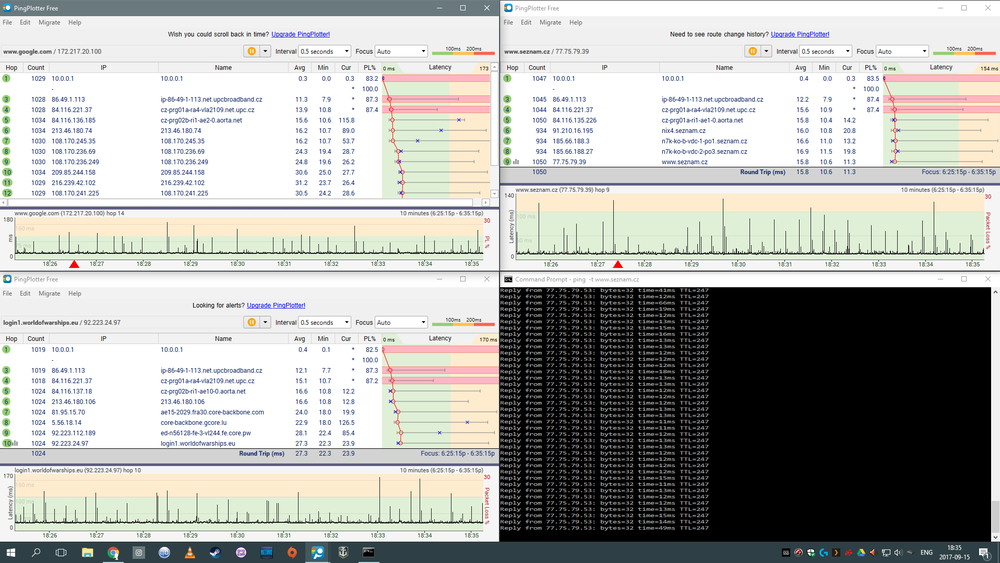The width and height of the screenshot is (1000, 563).
Task: Switch to Command Prompt via the taskbar icon
Action: [368, 552]
